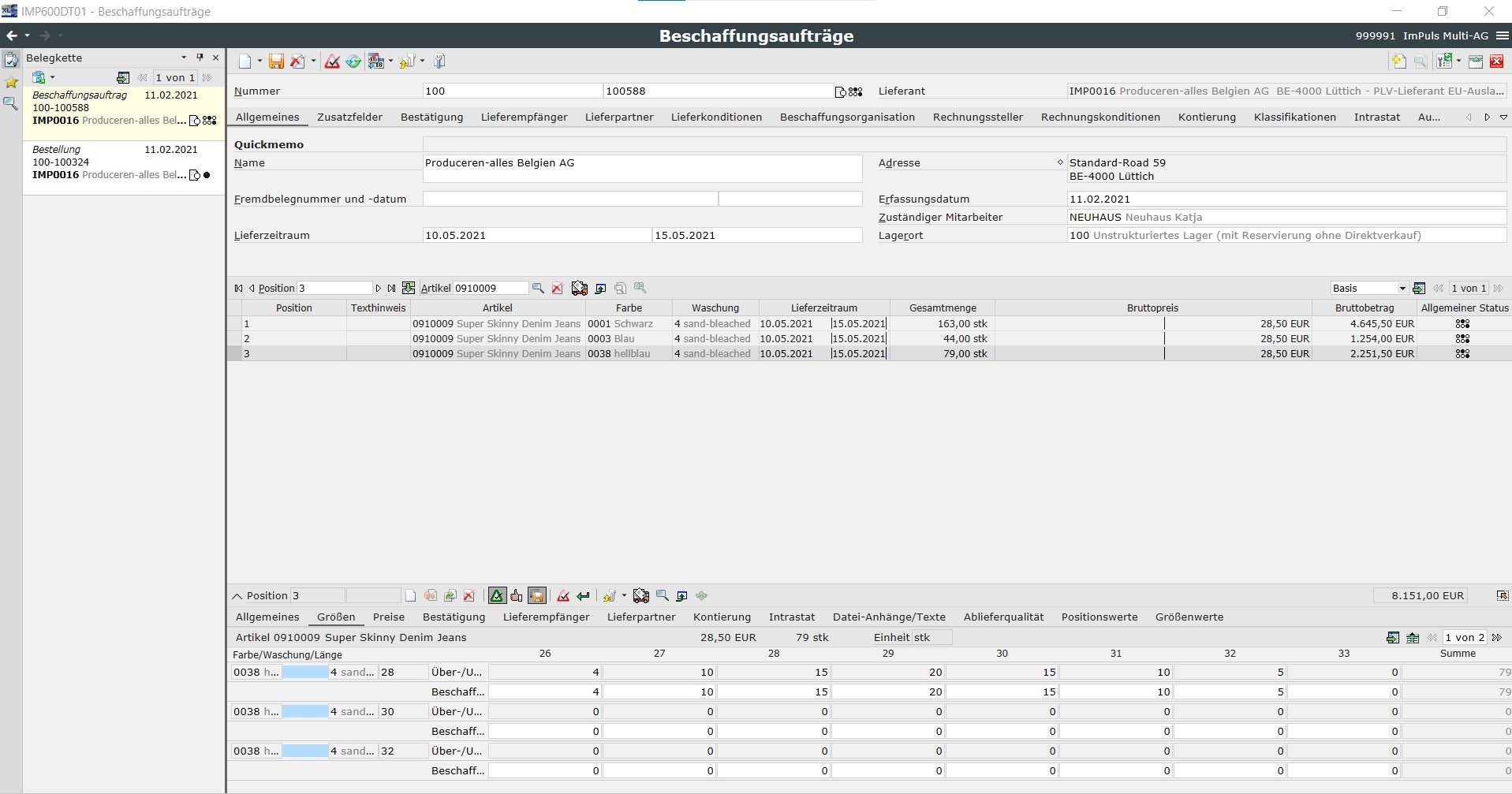Click the red checkmark validation icon in top toolbar
This screenshot has width=1512, height=794.
(332, 62)
